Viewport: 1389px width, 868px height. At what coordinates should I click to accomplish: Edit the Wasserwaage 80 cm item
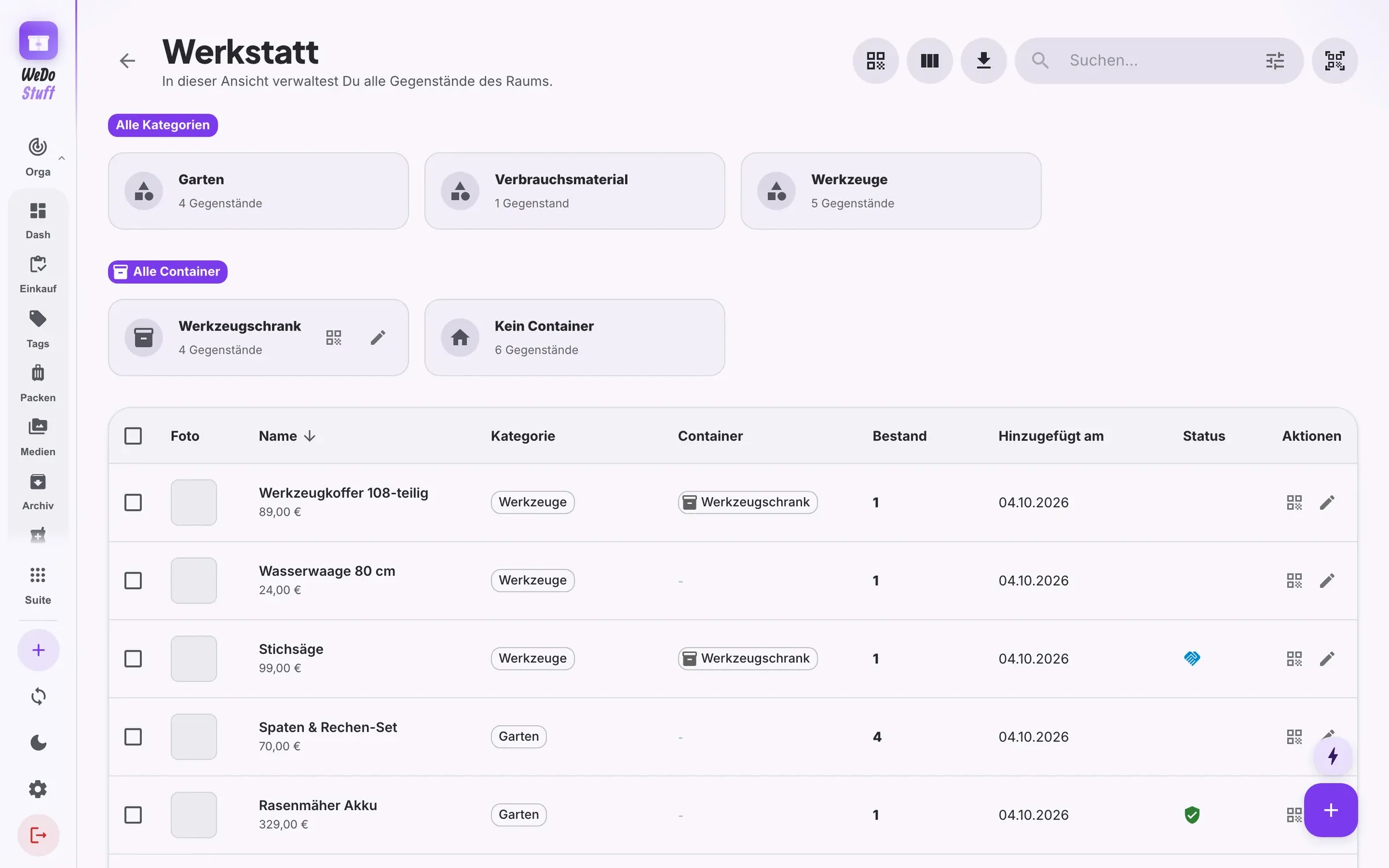pos(1327,580)
